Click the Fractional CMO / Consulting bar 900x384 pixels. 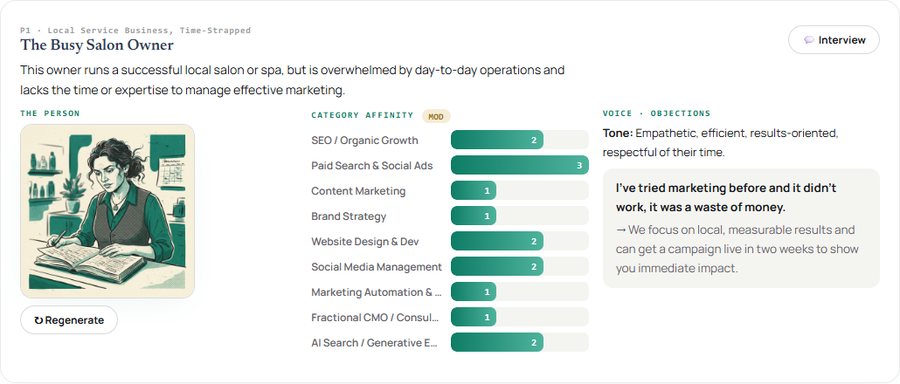519,317
